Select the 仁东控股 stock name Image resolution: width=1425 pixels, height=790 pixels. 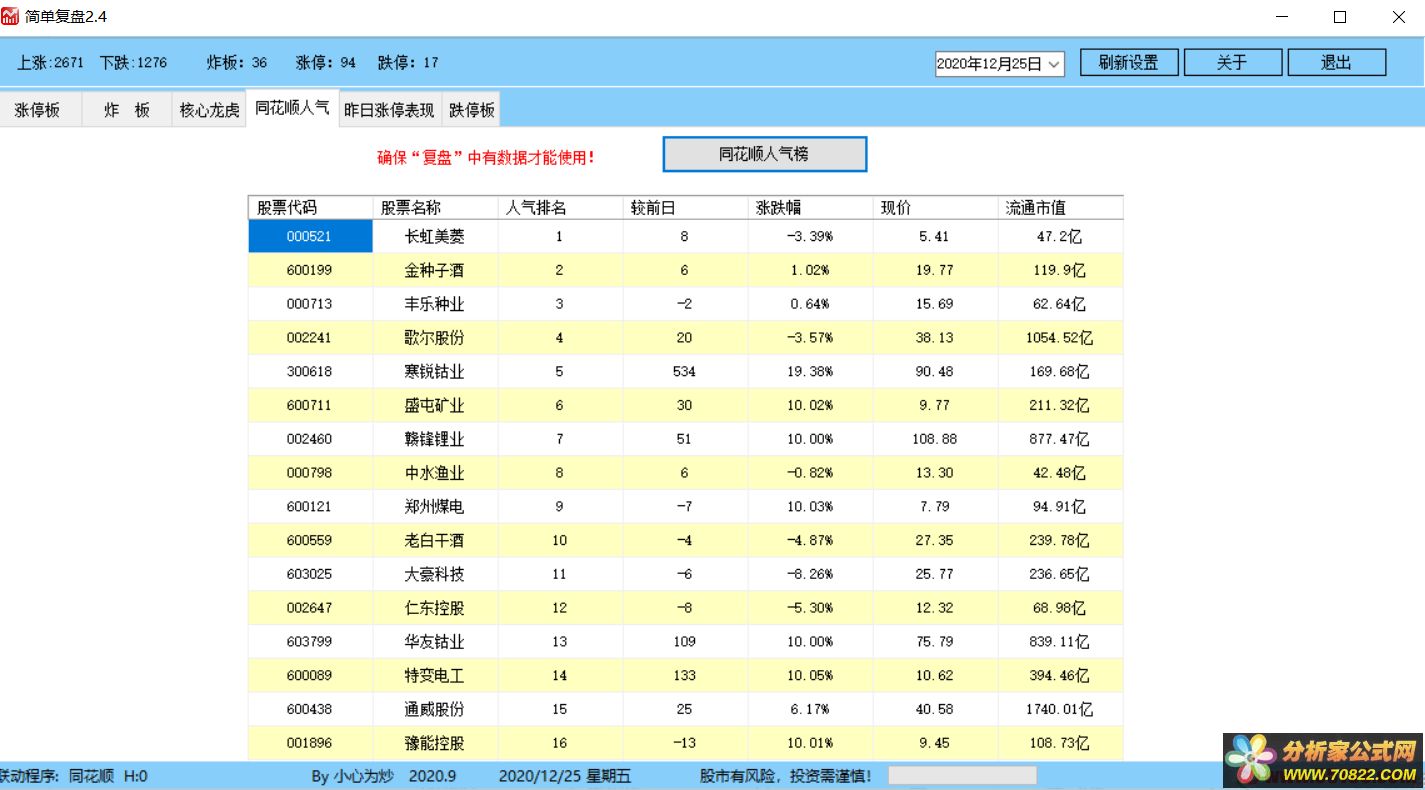(435, 608)
